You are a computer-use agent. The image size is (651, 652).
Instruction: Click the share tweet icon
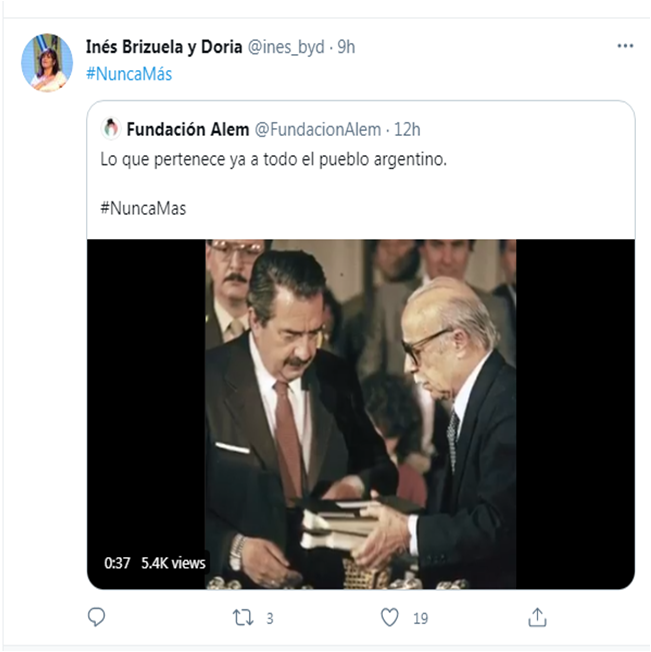(537, 617)
